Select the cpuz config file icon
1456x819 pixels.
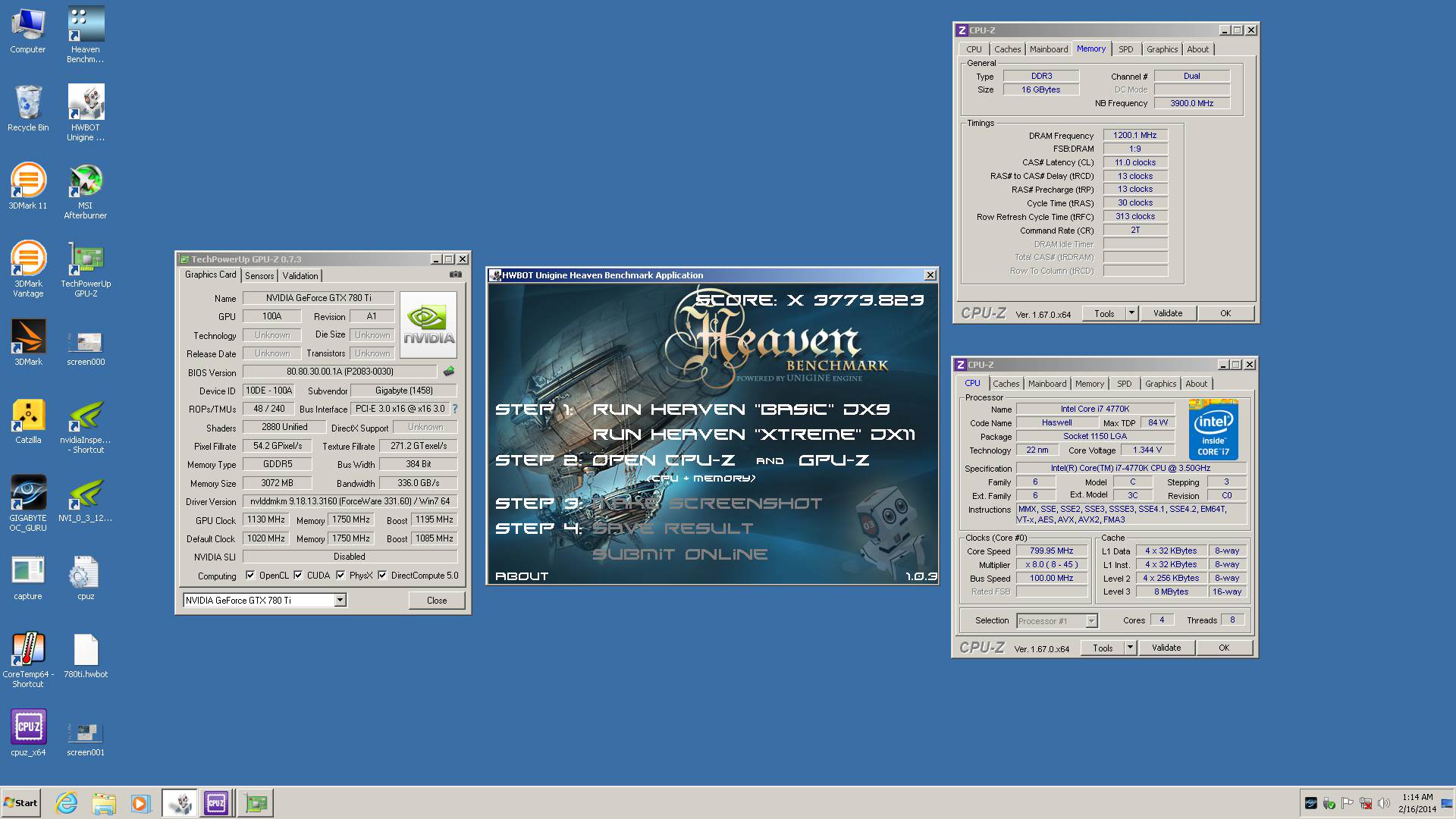pyautogui.click(x=86, y=577)
